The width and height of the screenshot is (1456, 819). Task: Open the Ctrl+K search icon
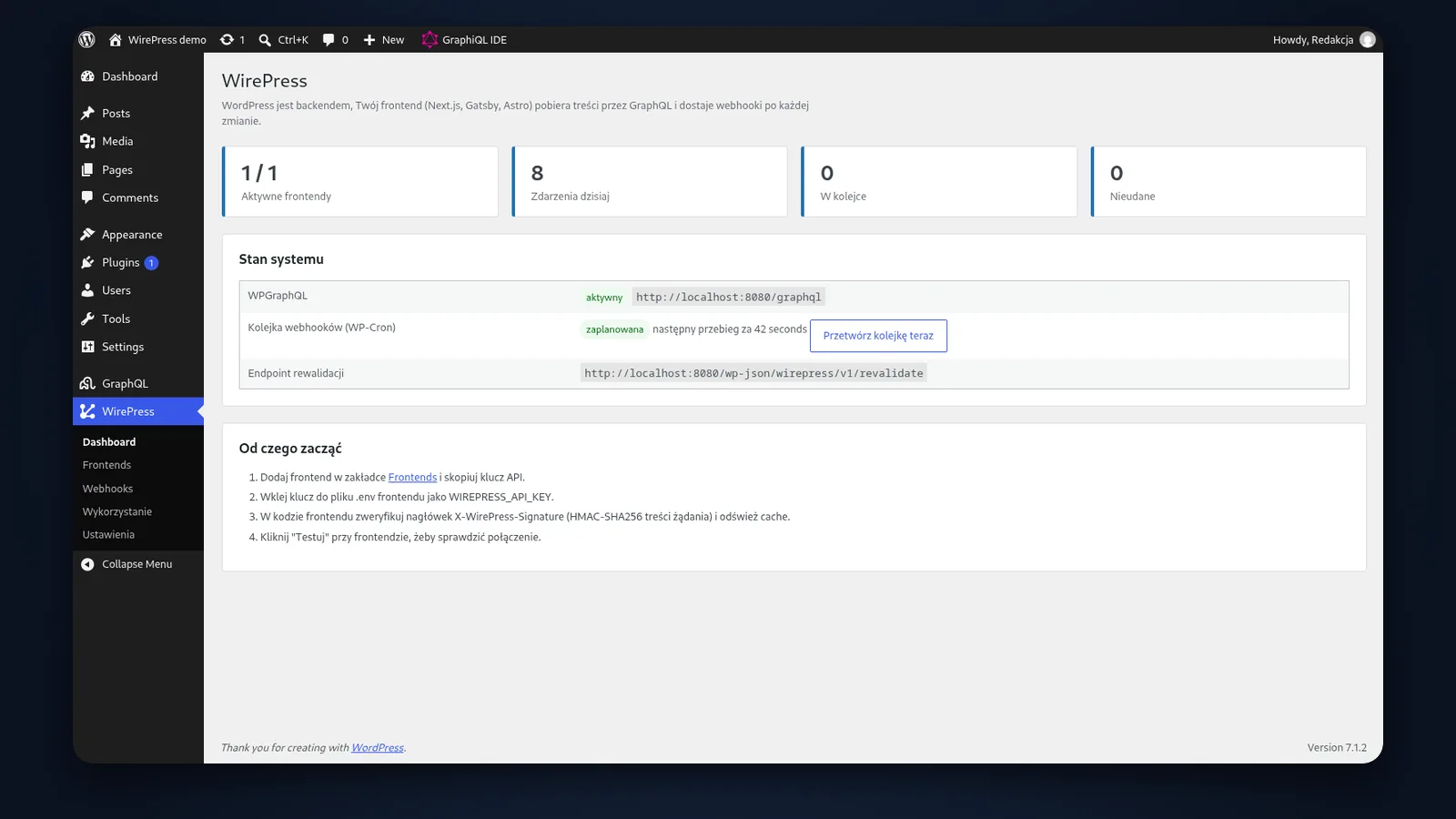(265, 39)
